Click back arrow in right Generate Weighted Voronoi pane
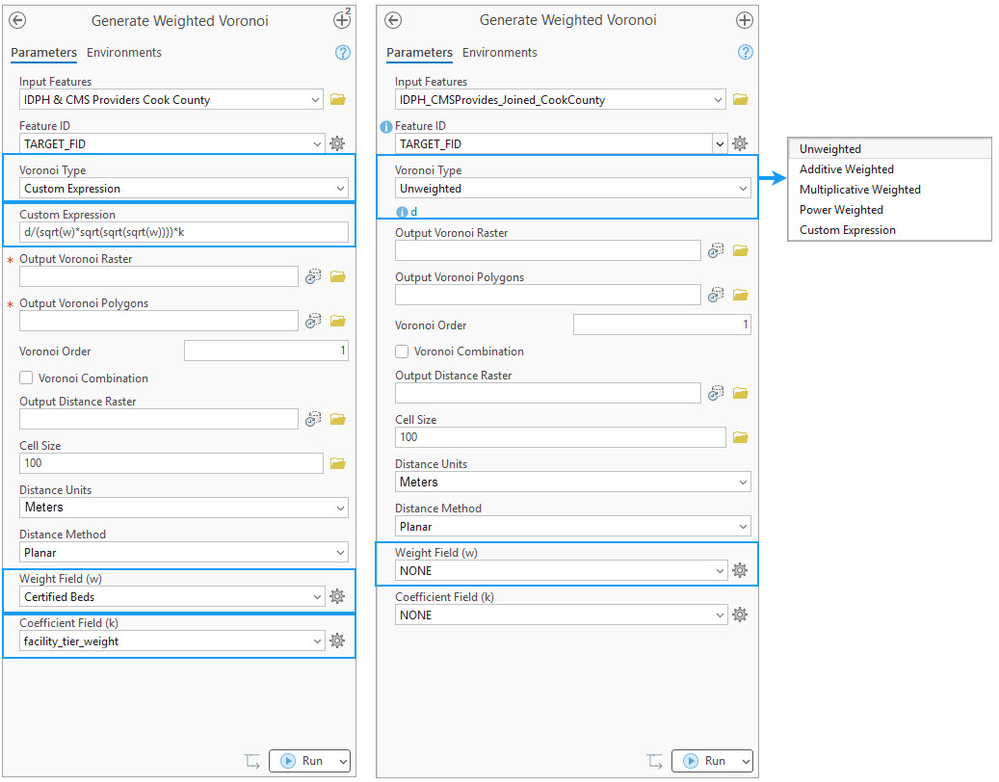Image resolution: width=999 pixels, height=782 pixels. [393, 20]
